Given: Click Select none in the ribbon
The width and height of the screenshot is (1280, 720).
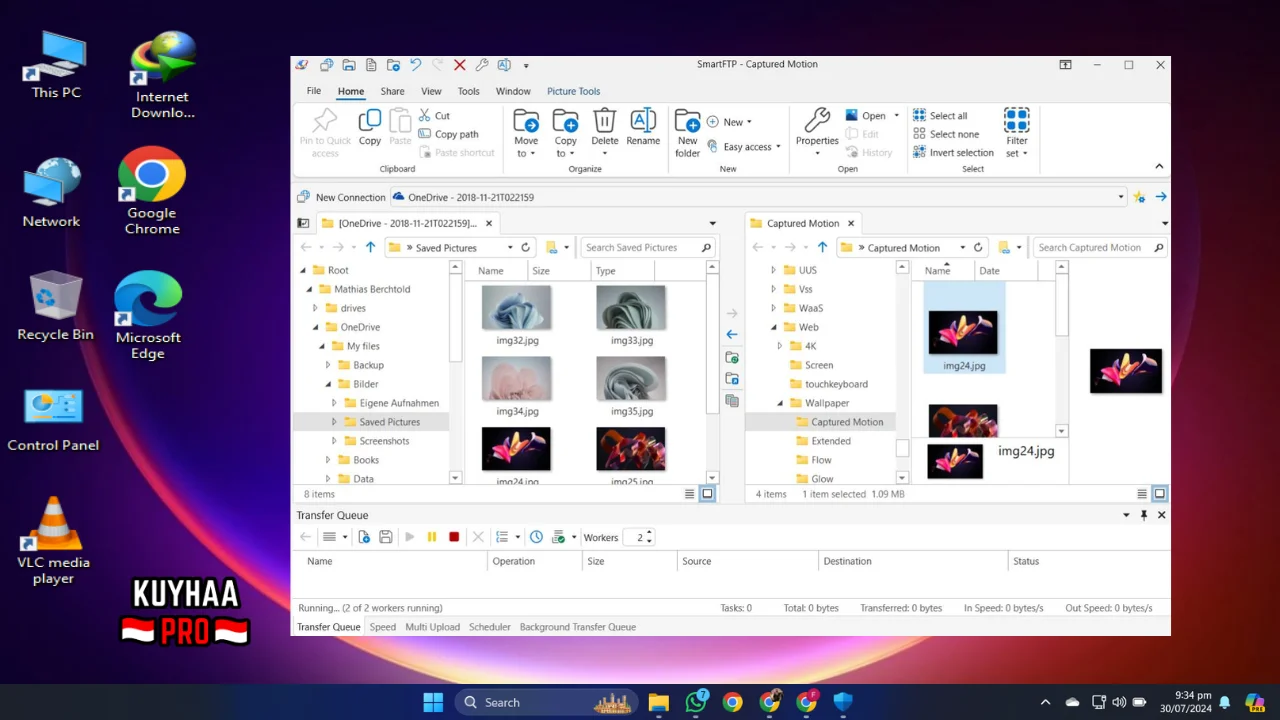Looking at the screenshot, I should click(946, 134).
